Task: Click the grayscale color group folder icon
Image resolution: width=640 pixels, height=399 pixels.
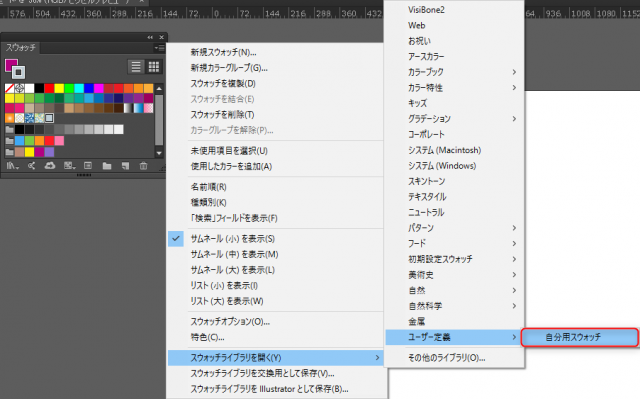Action: tap(9, 130)
